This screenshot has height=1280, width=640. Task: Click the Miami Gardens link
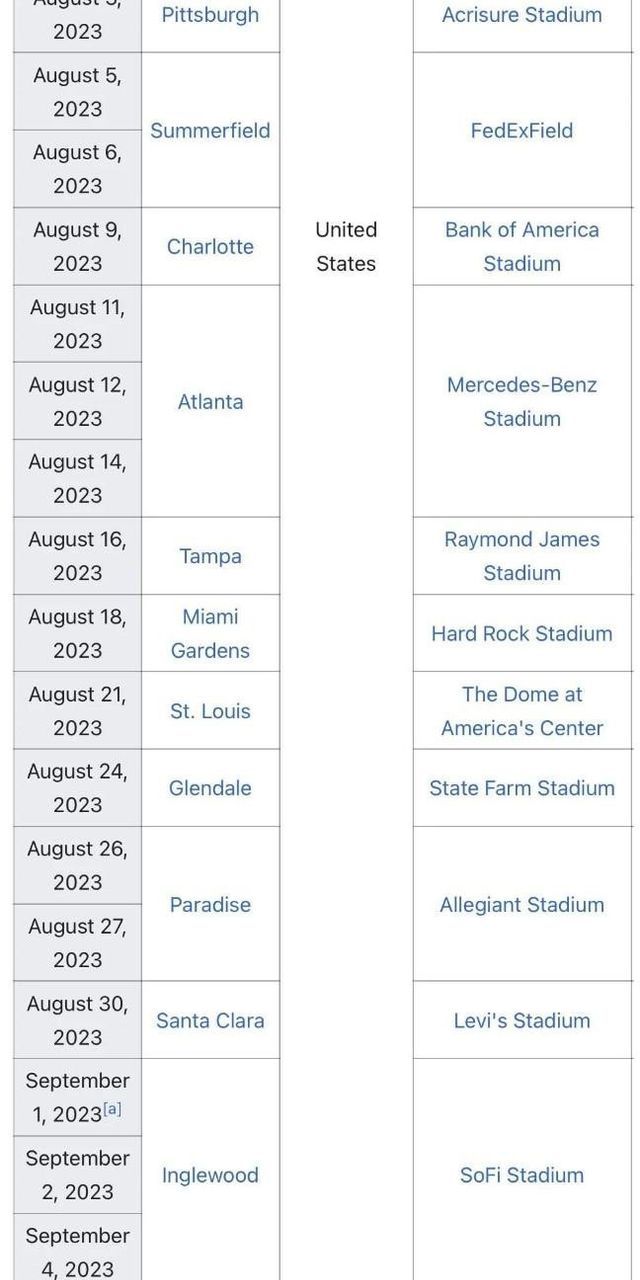210,633
